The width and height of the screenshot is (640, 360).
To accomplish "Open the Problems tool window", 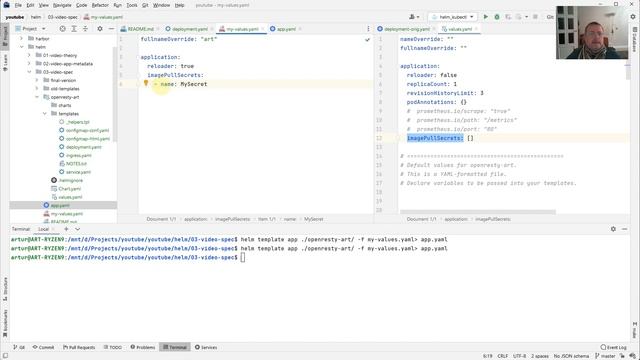I will tap(143, 347).
